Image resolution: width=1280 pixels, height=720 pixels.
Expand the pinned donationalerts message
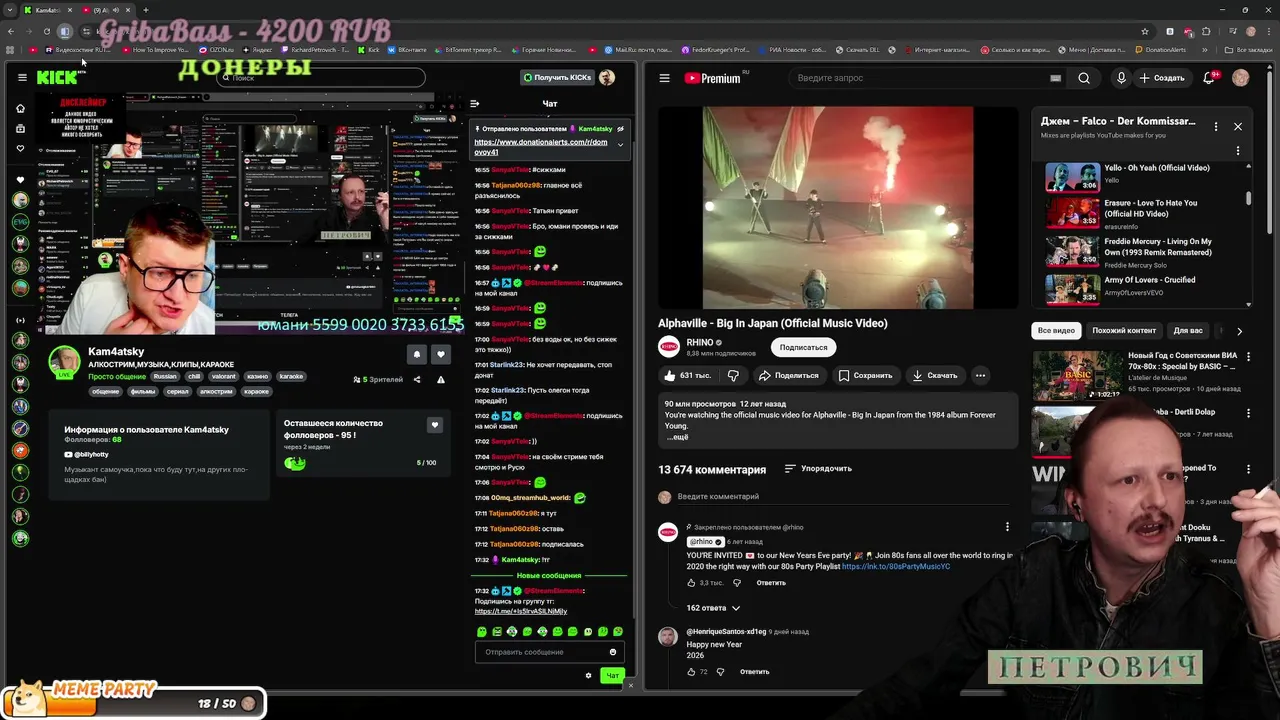[620, 145]
